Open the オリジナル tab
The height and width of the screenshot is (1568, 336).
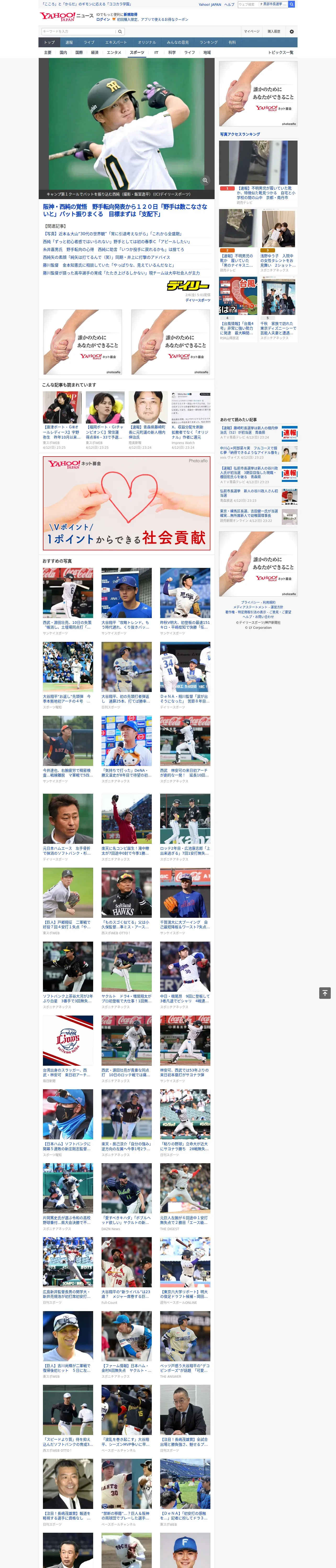point(147,42)
